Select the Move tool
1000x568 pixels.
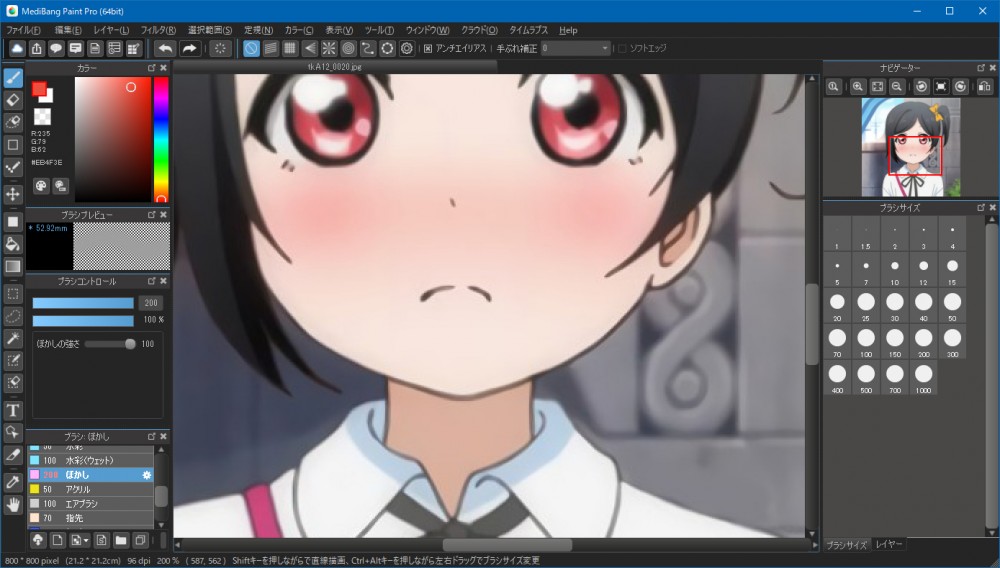[x=13, y=194]
